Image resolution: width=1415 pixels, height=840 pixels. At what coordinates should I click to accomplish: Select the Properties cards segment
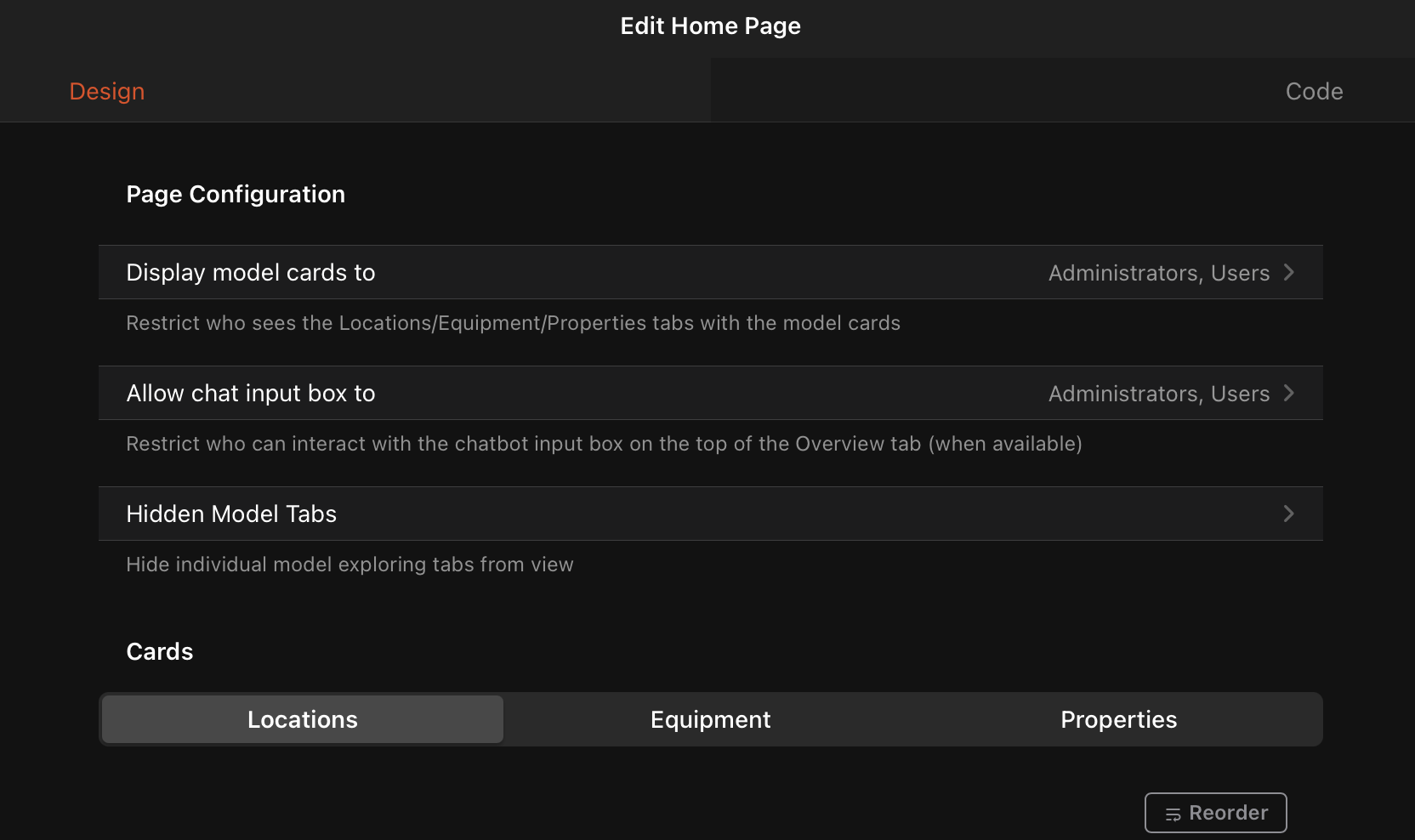(x=1118, y=719)
